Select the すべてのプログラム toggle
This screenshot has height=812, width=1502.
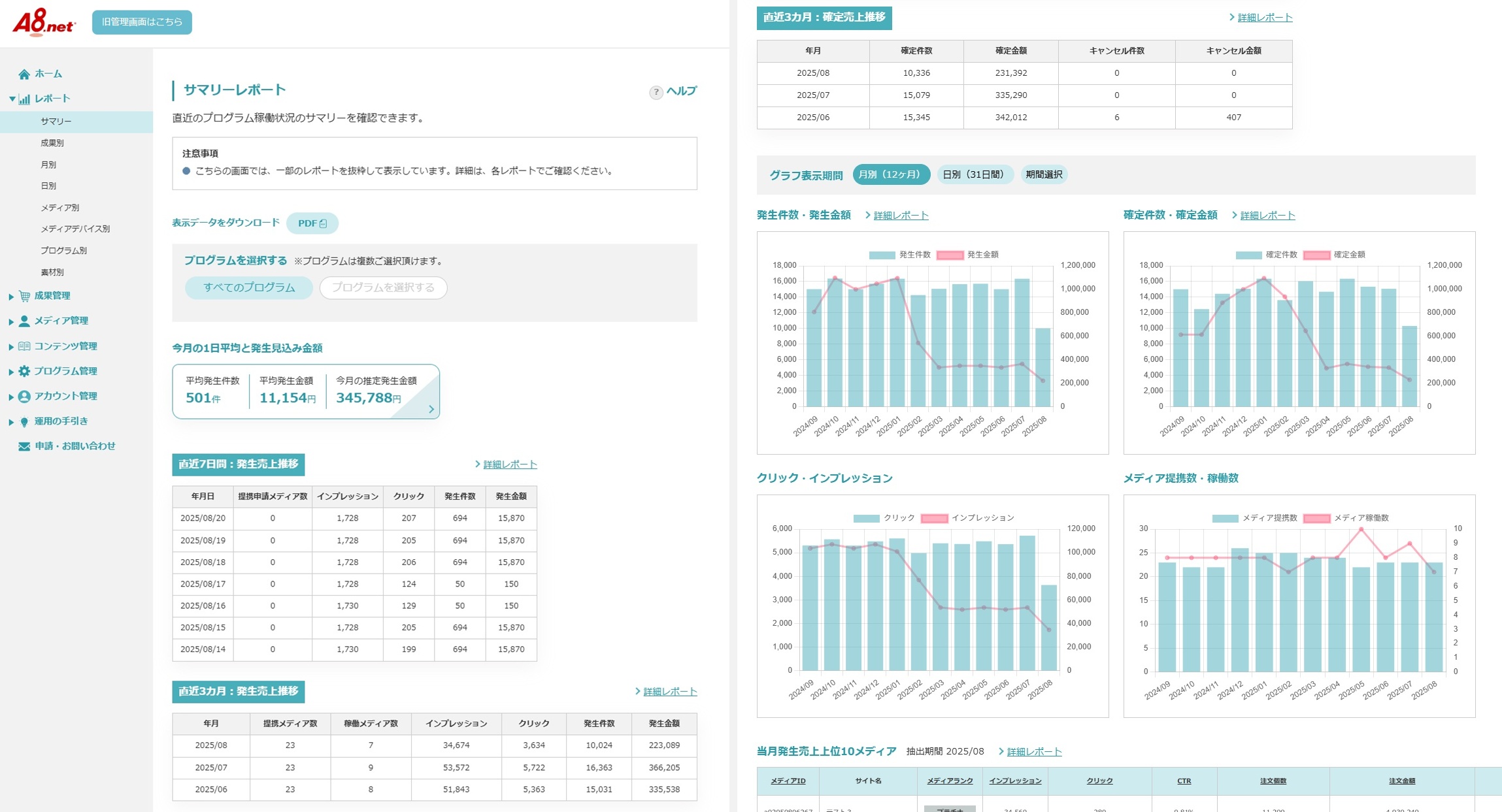[249, 287]
